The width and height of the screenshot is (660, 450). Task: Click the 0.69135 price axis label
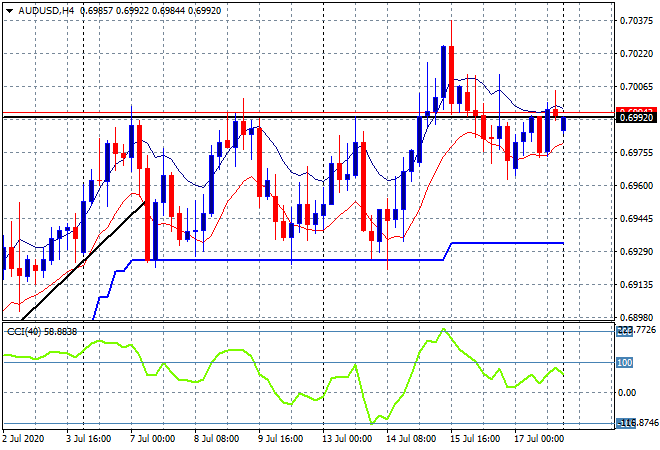coord(636,285)
